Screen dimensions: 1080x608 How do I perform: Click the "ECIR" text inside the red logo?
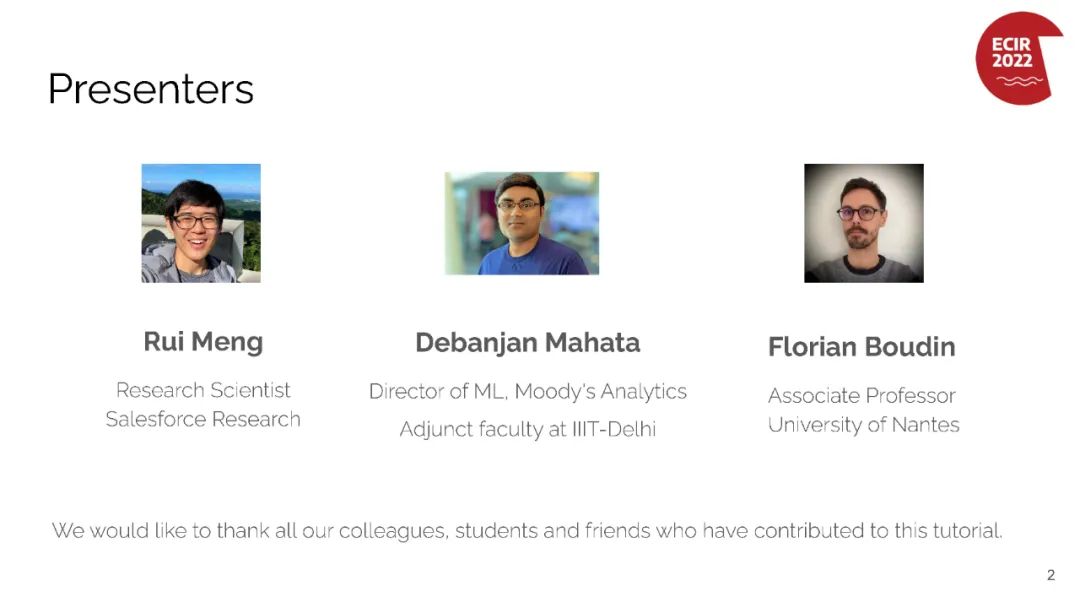click(1011, 45)
